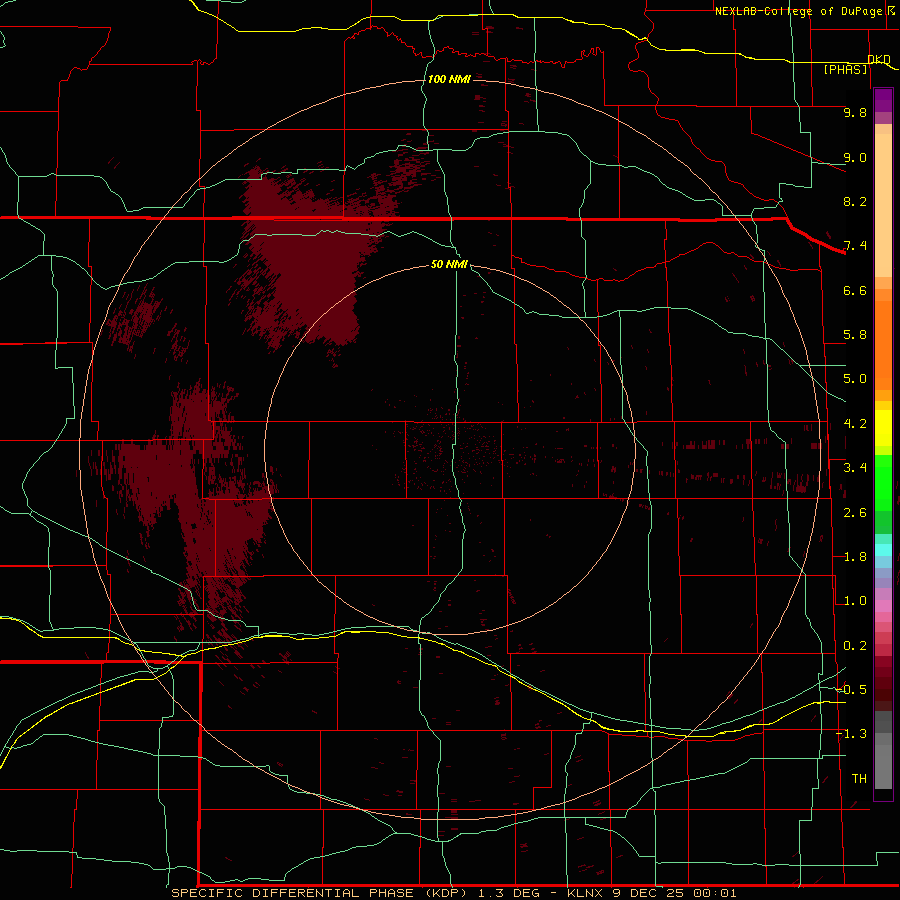900x900 pixels.
Task: Click the 0.2 value on the KDP scale
Action: (855, 646)
